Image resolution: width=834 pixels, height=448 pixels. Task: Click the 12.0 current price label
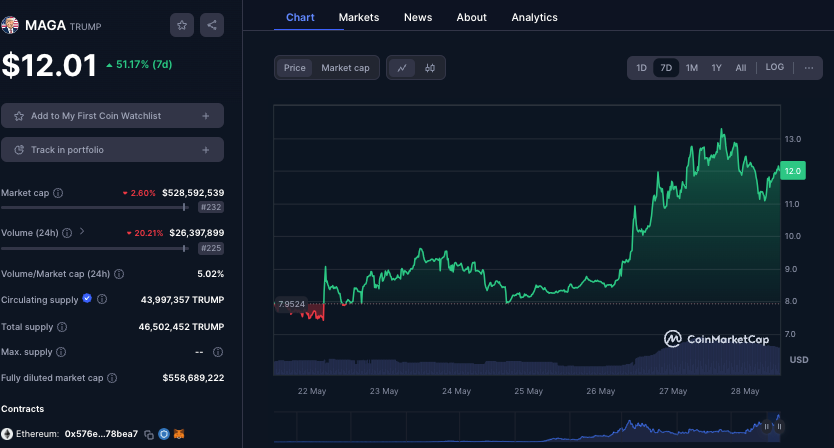click(x=793, y=171)
